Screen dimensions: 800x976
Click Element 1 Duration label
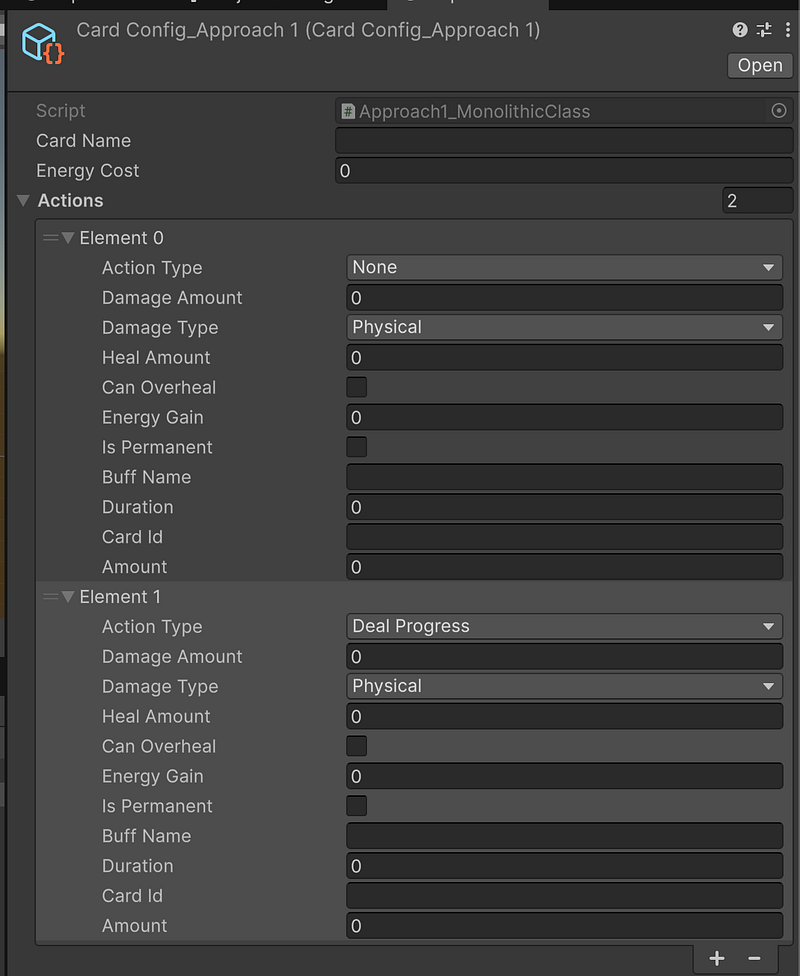[x=138, y=866]
